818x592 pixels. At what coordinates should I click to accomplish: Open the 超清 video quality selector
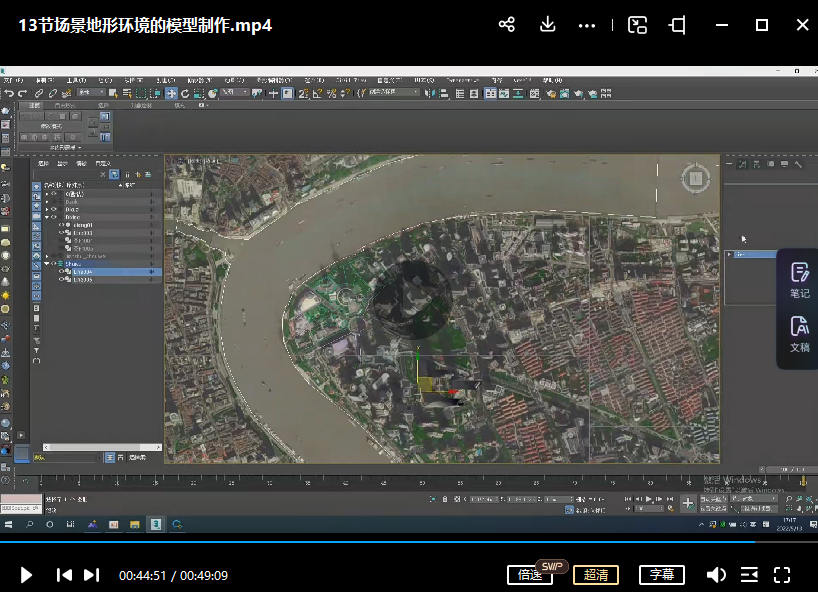[595, 575]
